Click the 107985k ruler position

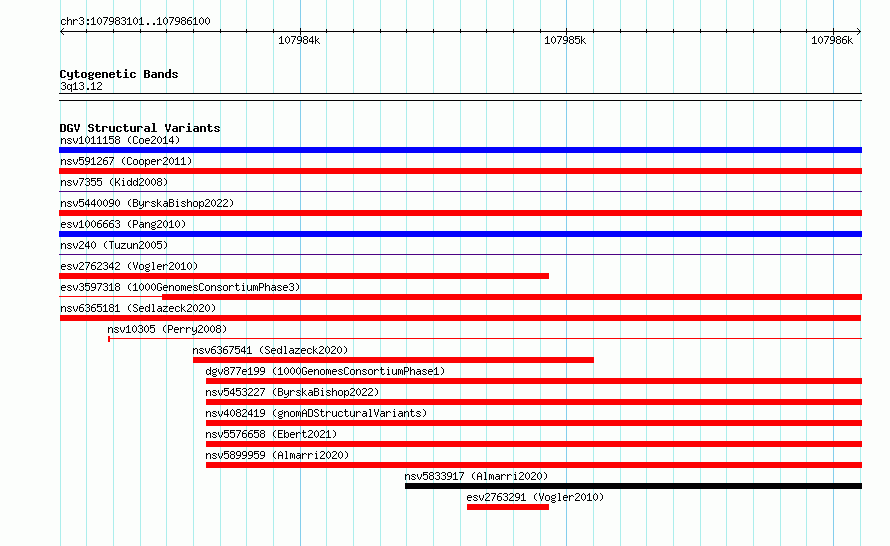[x=565, y=40]
